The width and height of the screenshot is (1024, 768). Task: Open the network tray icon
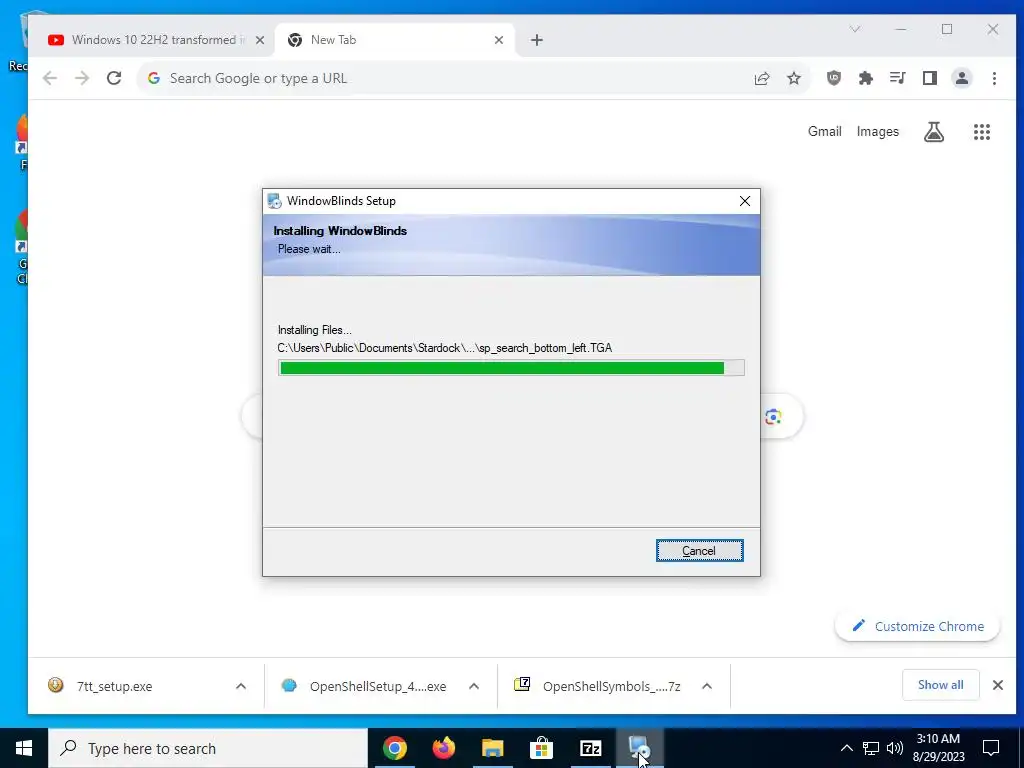pyautogui.click(x=871, y=748)
